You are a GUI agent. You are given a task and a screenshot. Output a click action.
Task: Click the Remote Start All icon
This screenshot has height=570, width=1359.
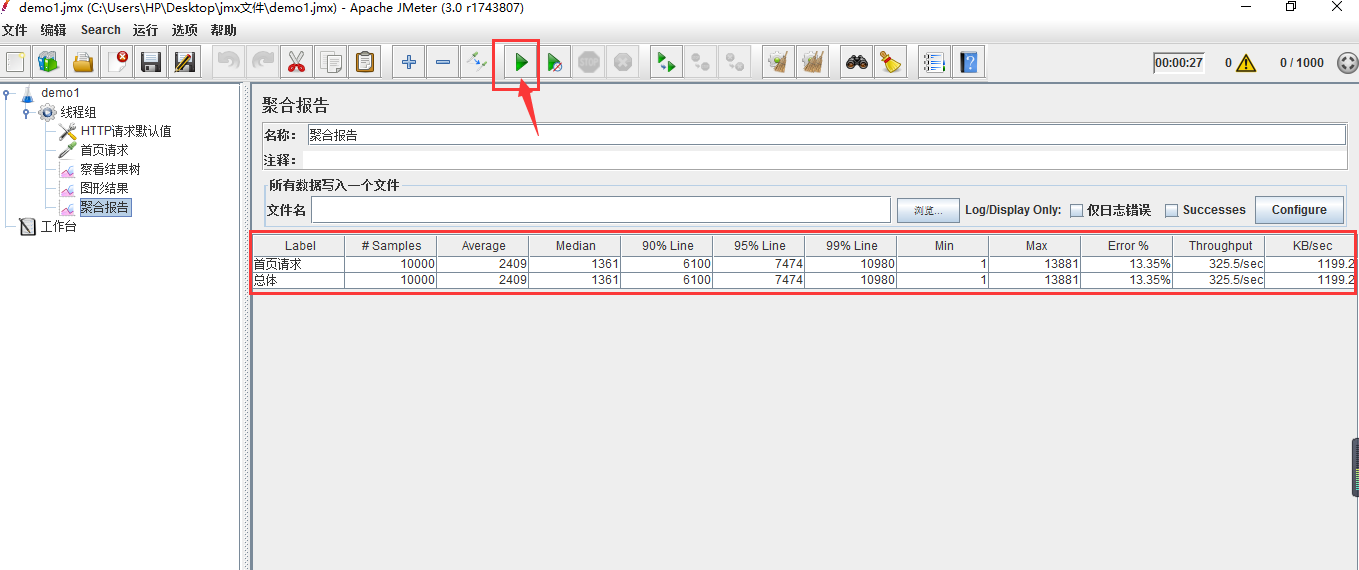pos(667,62)
